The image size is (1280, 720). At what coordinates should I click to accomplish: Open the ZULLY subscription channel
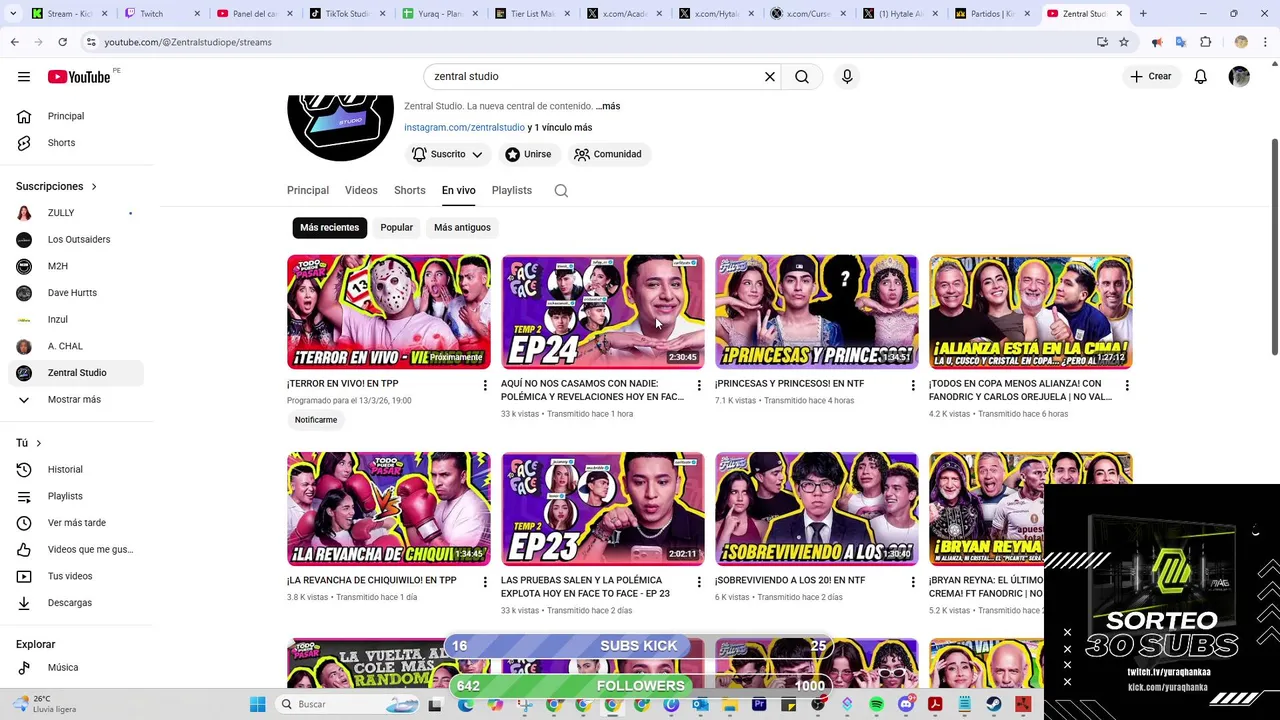[76, 213]
